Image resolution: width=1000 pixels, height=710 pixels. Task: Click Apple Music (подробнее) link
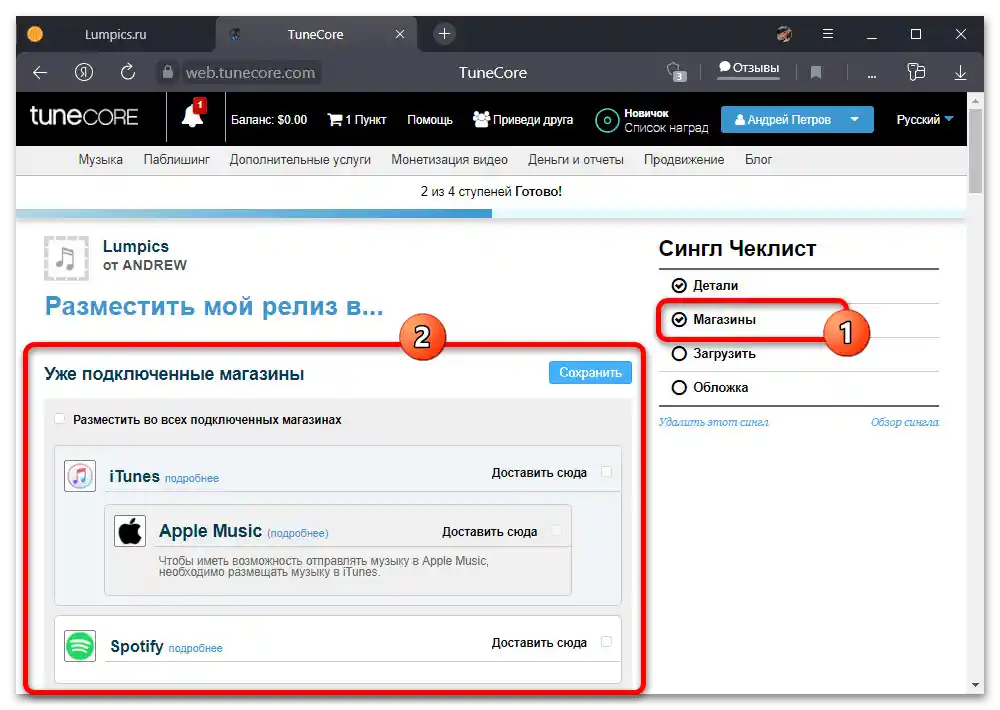[298, 533]
